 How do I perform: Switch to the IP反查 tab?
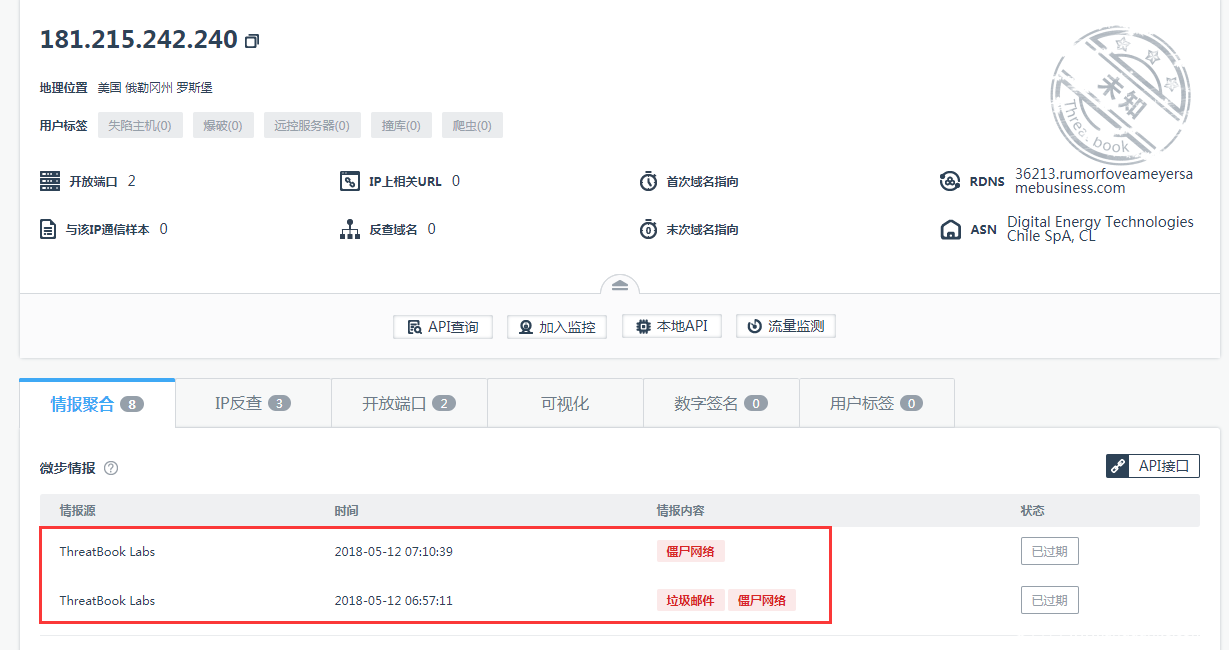[x=252, y=402]
